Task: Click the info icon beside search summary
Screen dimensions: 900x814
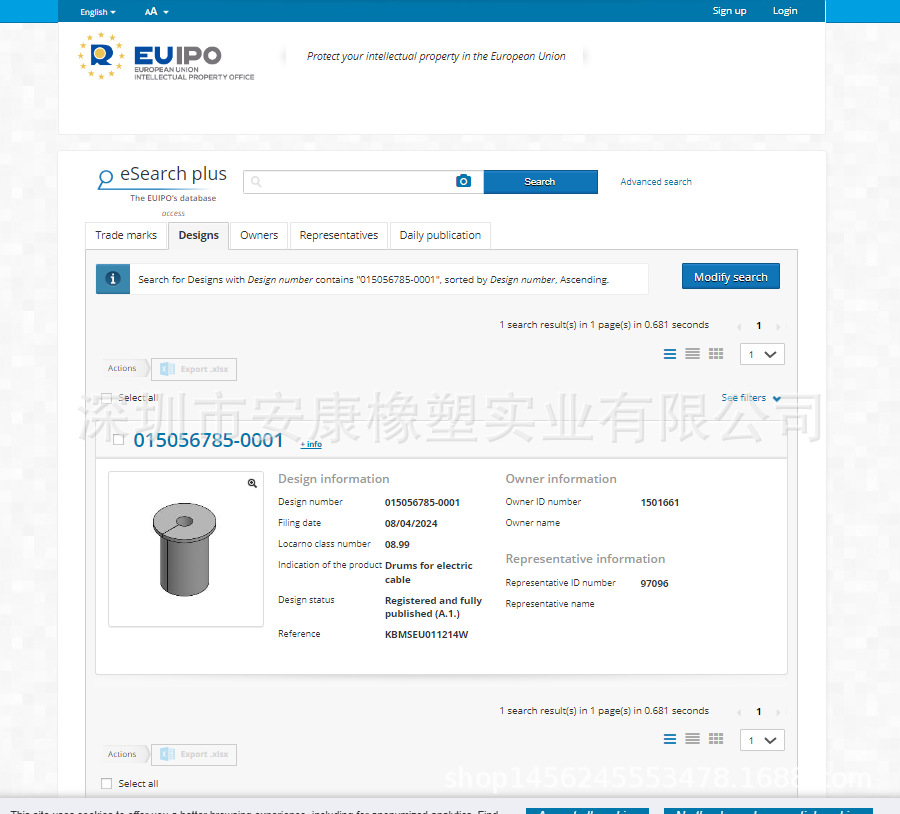Action: pyautogui.click(x=112, y=279)
